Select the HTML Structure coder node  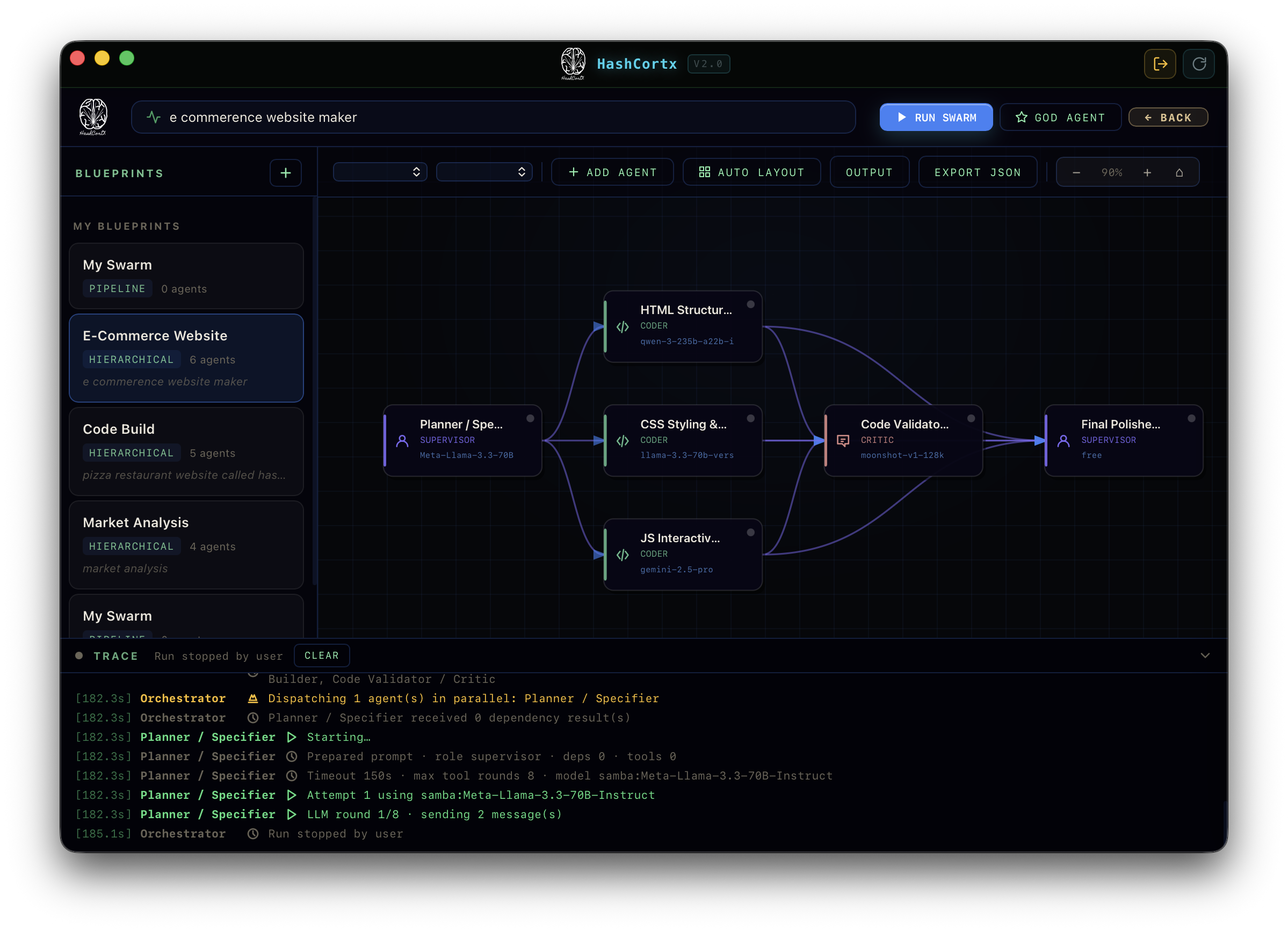coord(683,327)
